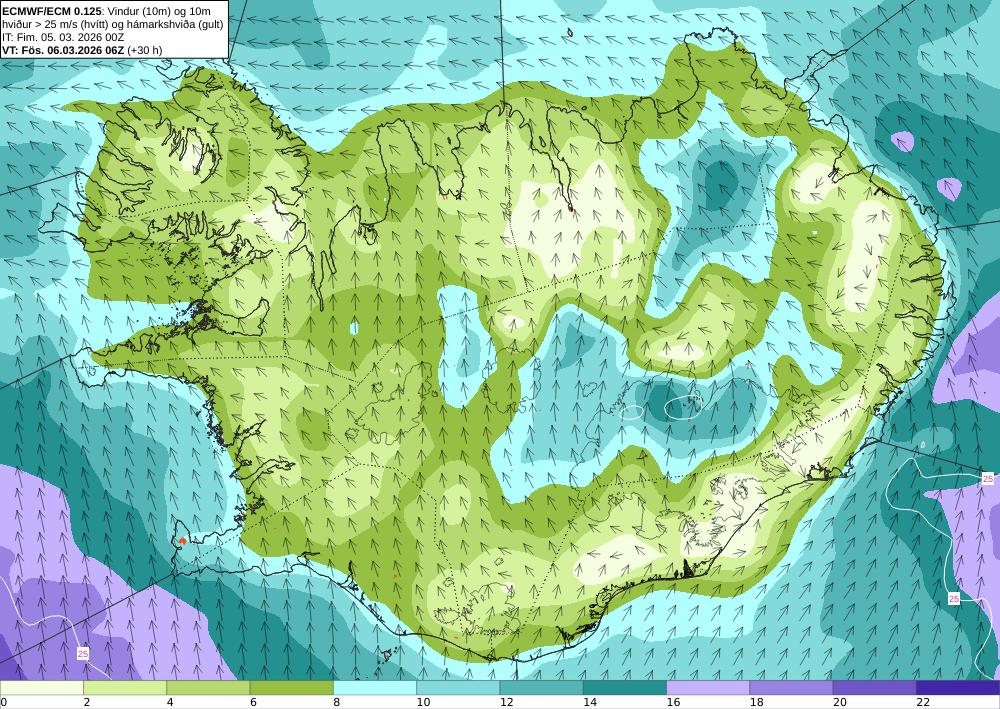Click the lavender 16–18 m/s legend swatch

click(708, 687)
